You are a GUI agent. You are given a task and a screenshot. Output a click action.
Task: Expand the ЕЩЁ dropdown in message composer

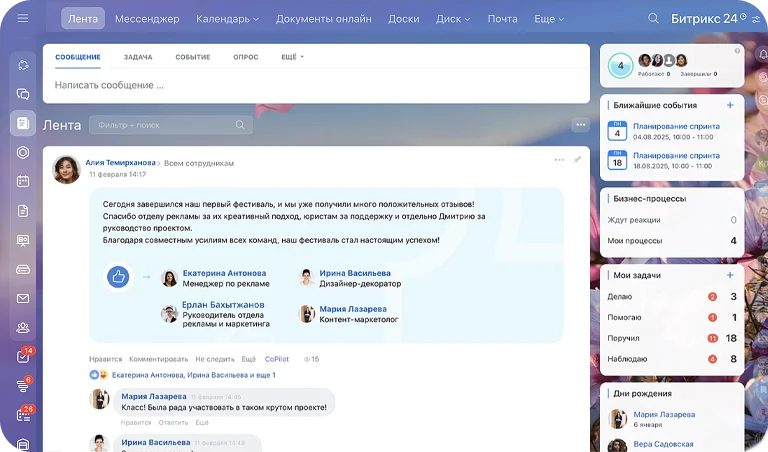(x=292, y=57)
